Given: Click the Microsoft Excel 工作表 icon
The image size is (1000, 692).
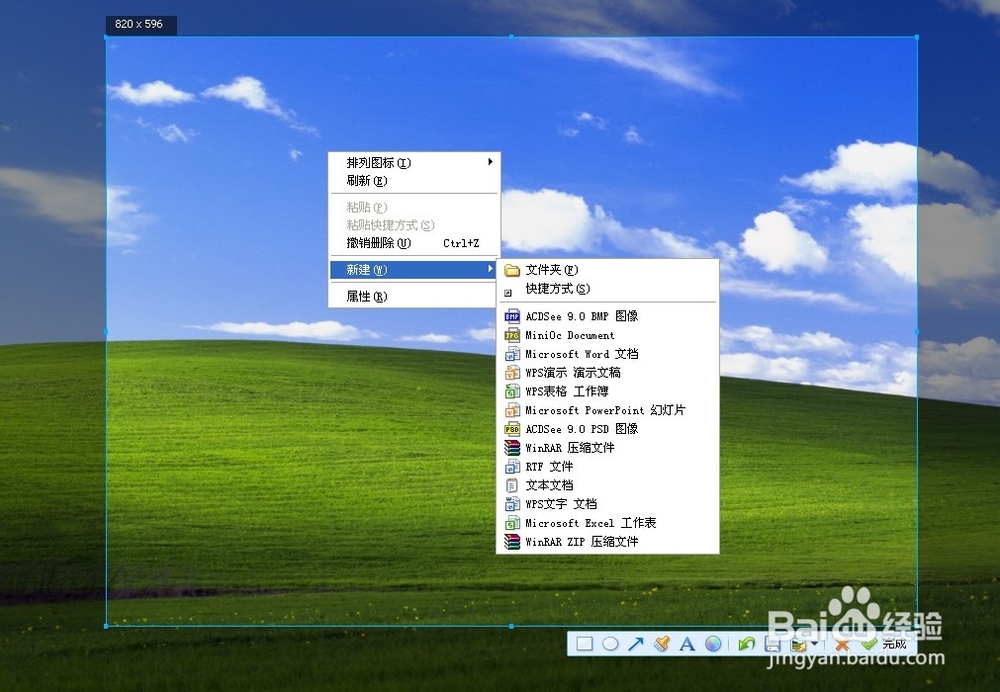Looking at the screenshot, I should [512, 523].
